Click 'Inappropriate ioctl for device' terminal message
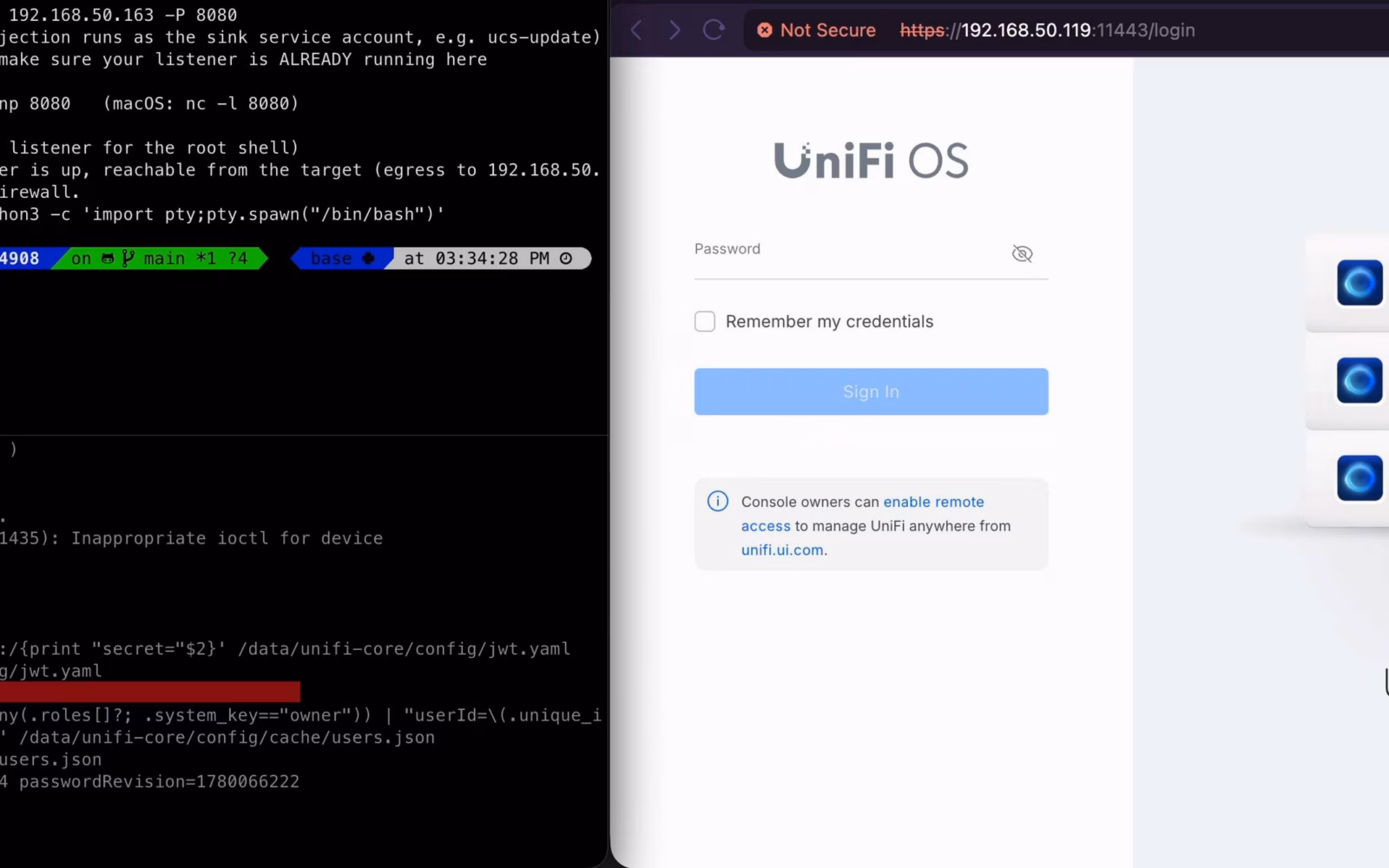 point(227,538)
